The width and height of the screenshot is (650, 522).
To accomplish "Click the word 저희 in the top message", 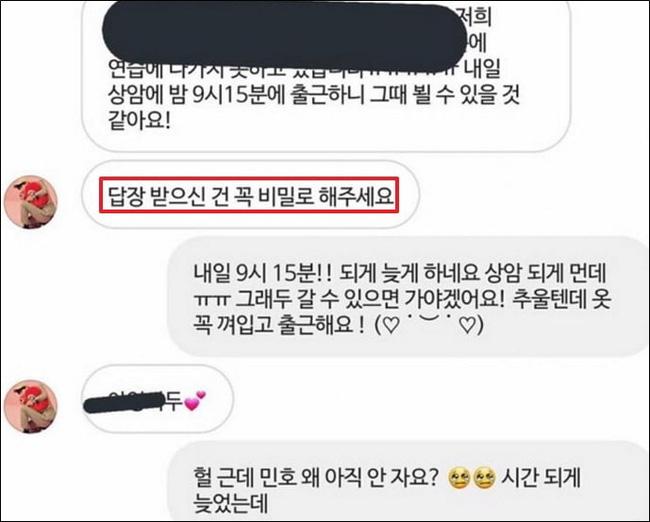I will (x=477, y=18).
